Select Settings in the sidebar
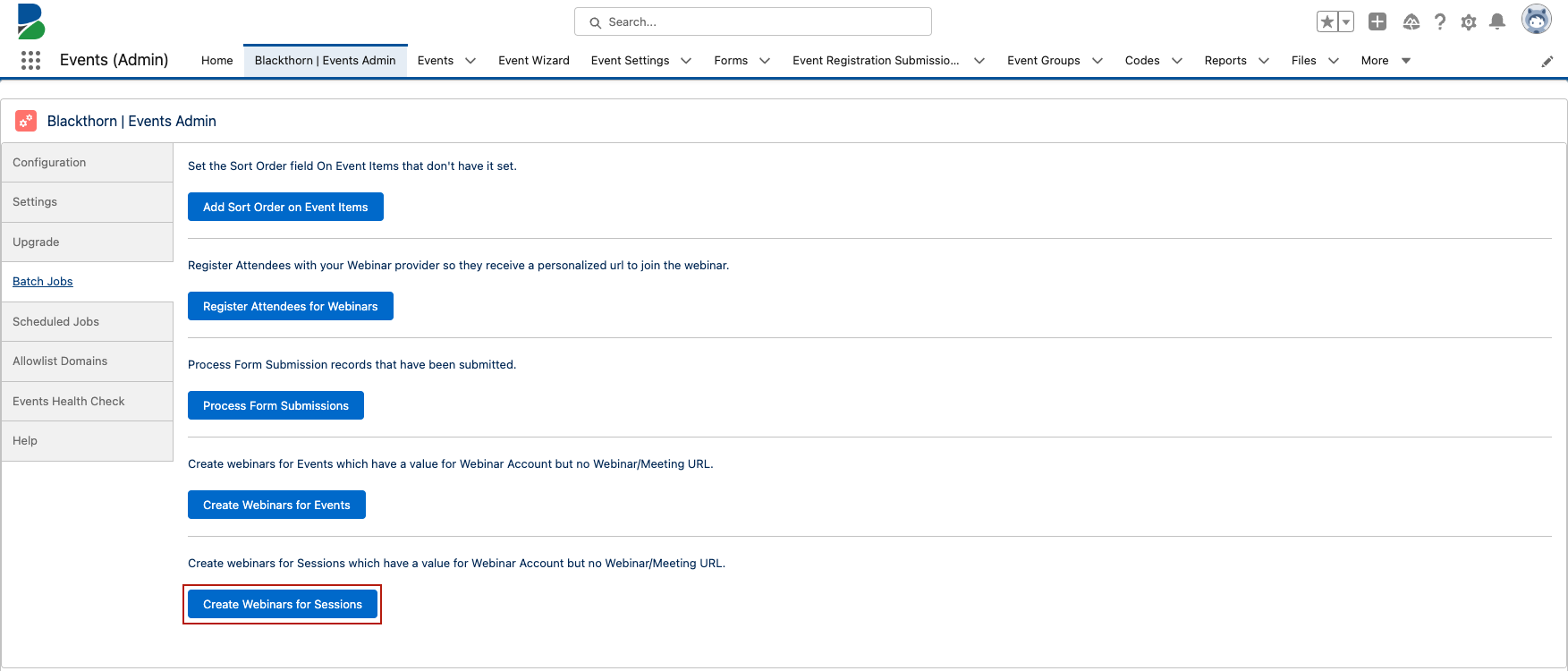Viewport: 1568px width, 671px height. coord(88,202)
